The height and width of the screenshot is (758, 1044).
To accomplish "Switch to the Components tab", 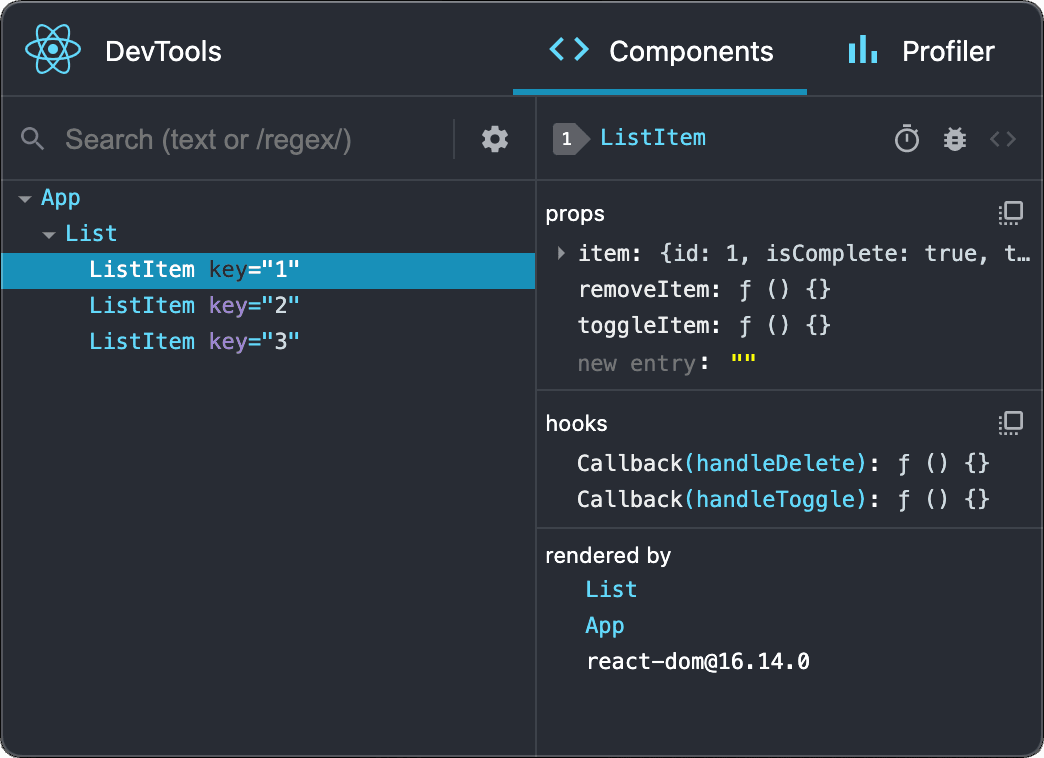I will pos(661,51).
